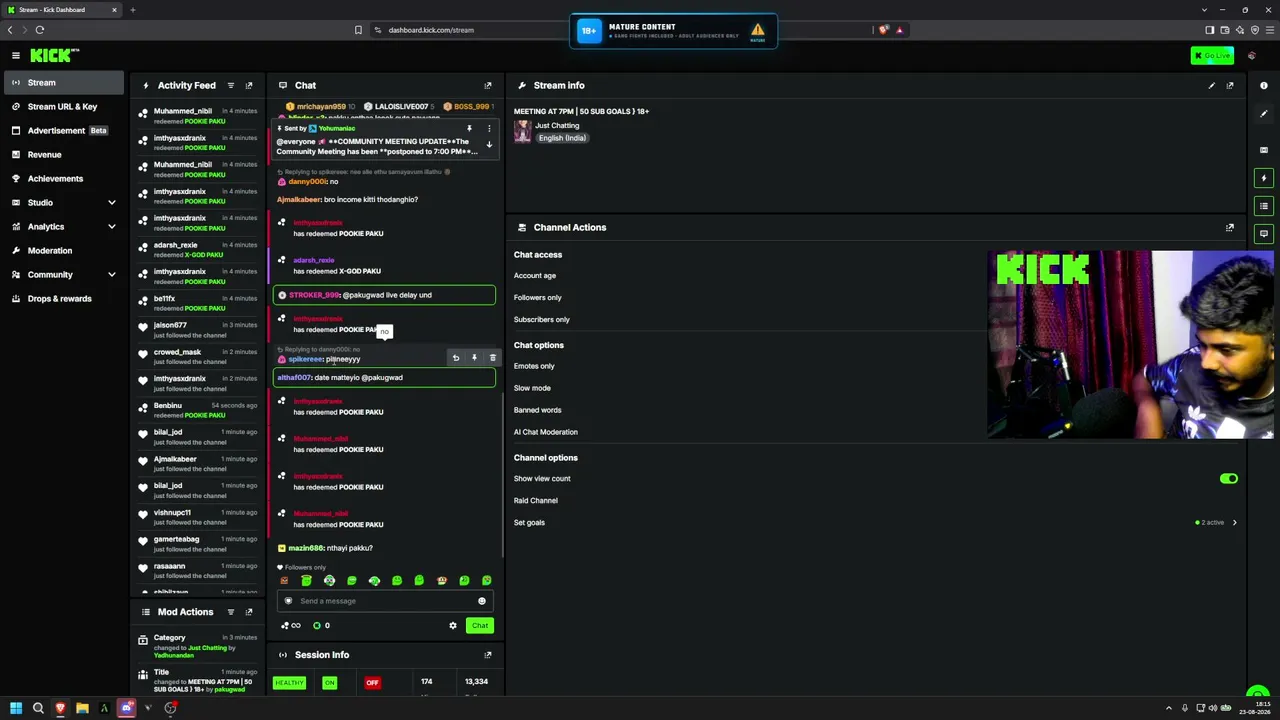This screenshot has height=720, width=1280.
Task: Toggle Chat panel in right sidebar
Action: pos(1264,234)
